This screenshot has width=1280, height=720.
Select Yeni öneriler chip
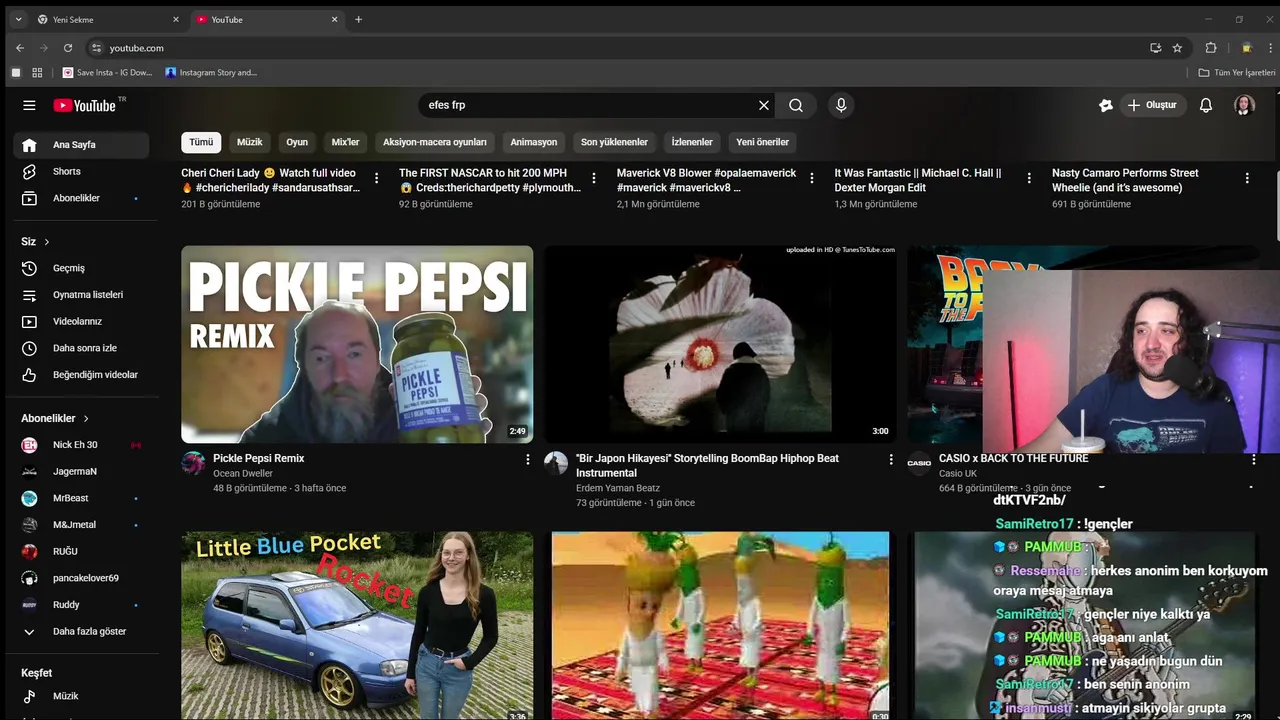pos(763,142)
